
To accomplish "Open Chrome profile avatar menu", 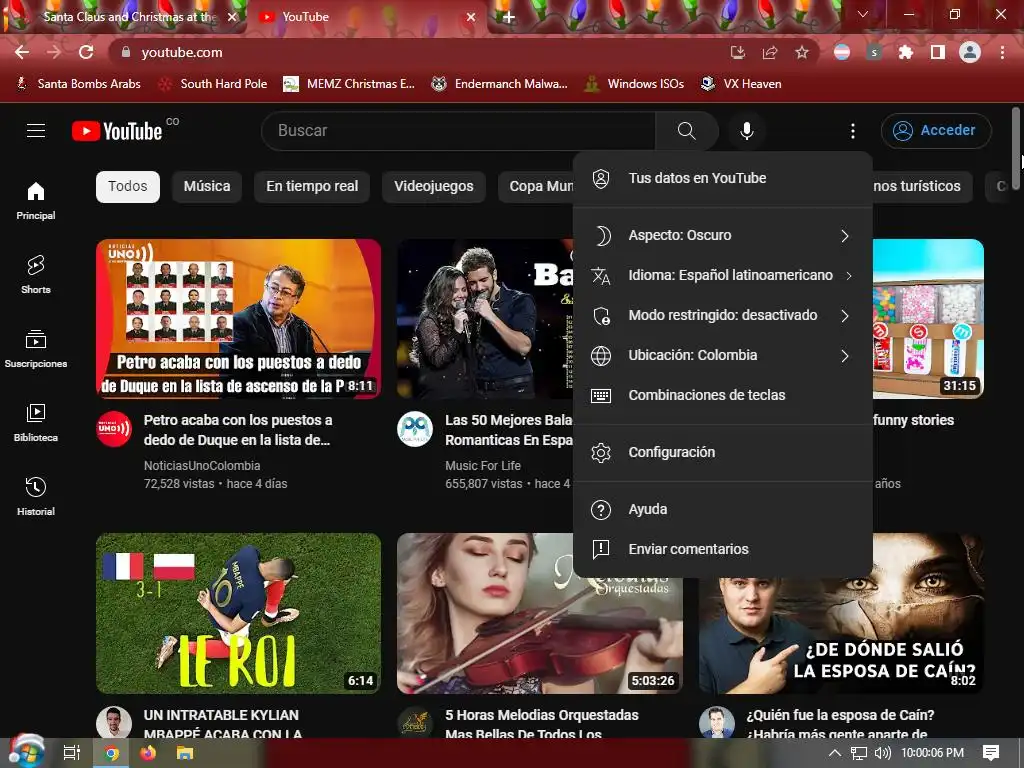I will click(970, 52).
